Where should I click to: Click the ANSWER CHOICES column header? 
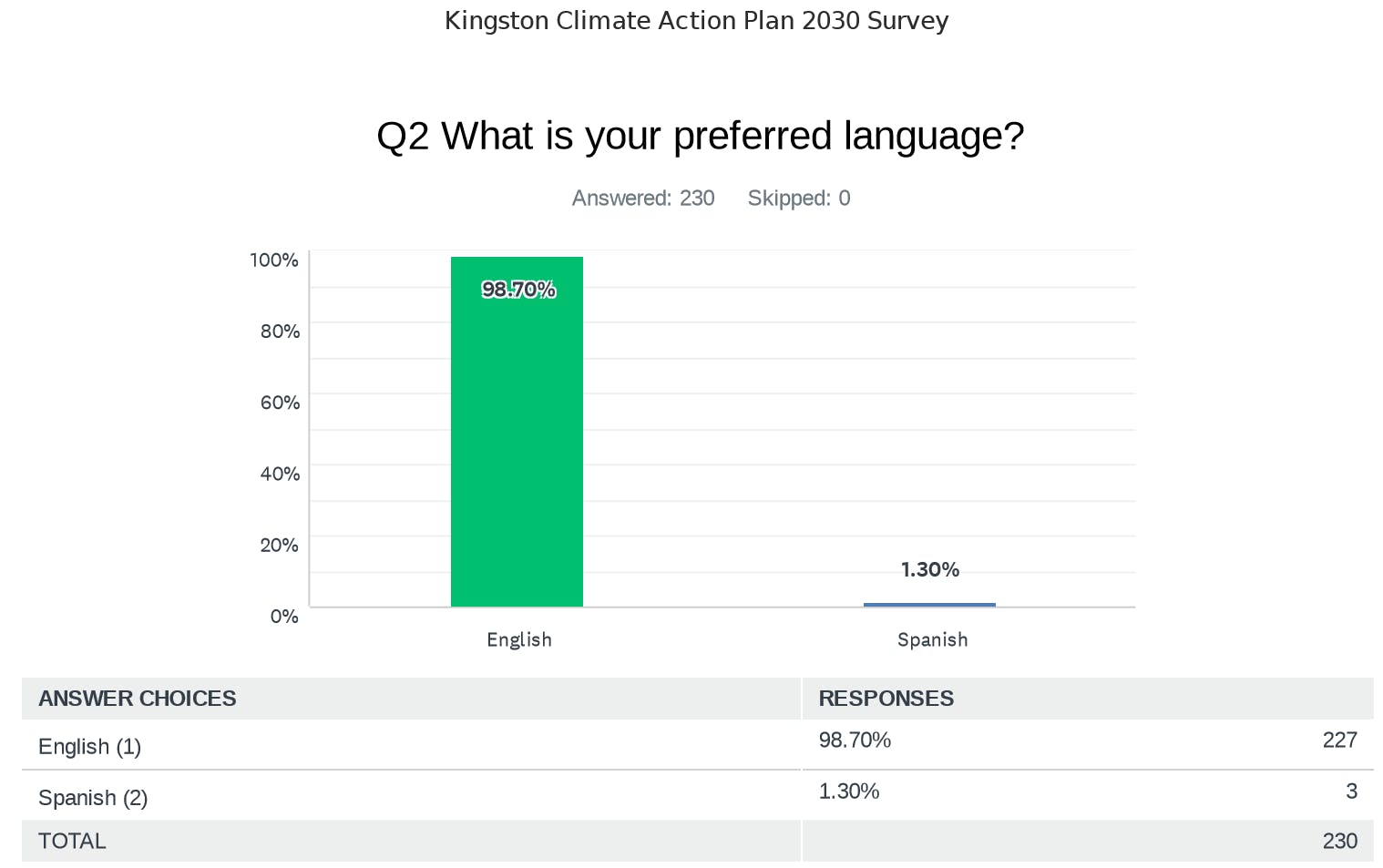[138, 699]
